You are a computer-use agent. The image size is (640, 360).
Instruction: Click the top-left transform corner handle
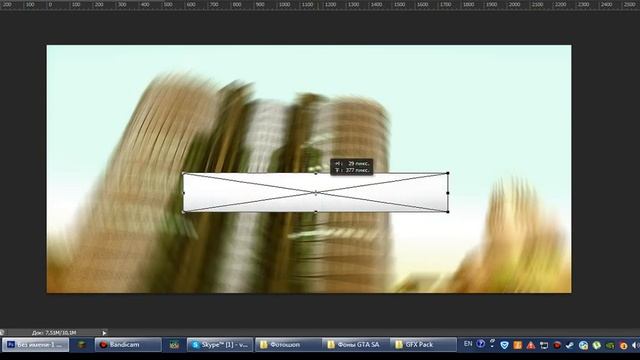click(183, 173)
